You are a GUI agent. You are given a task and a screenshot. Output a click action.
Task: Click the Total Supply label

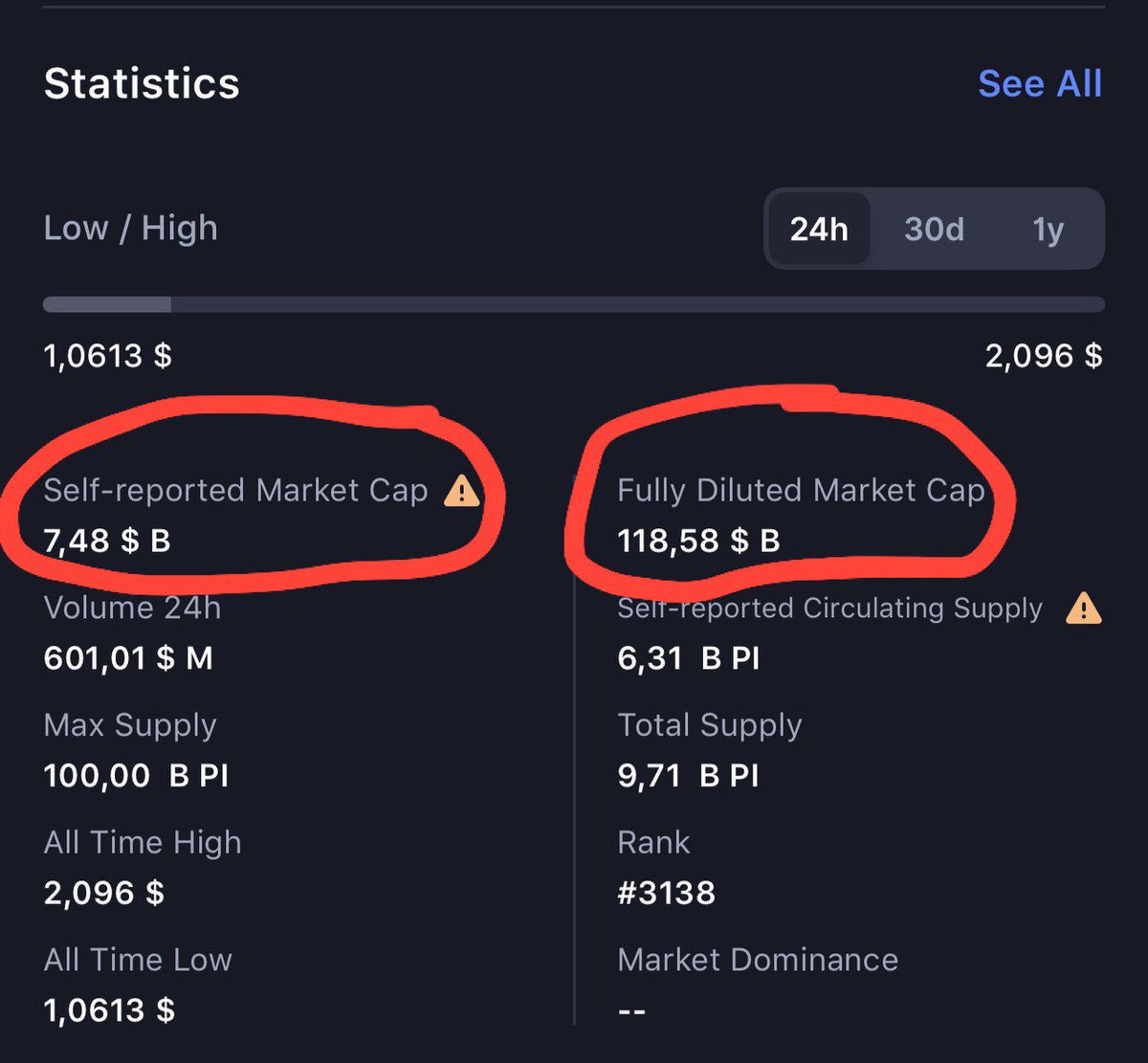tap(710, 725)
